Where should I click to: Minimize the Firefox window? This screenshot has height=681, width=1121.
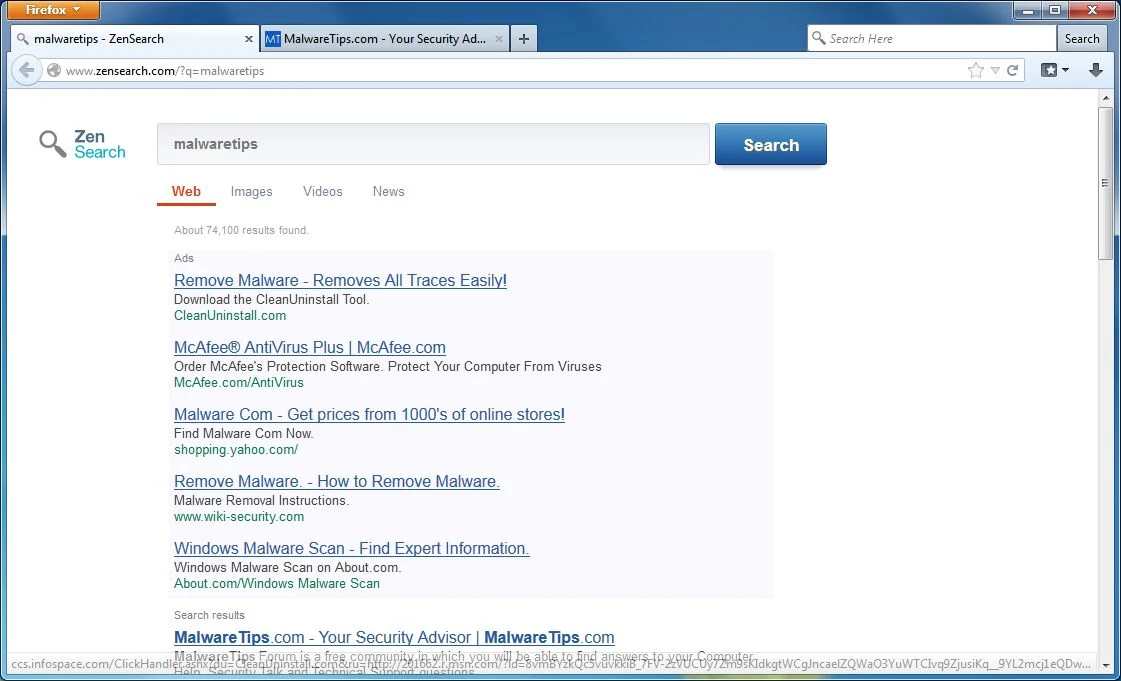(x=1028, y=10)
